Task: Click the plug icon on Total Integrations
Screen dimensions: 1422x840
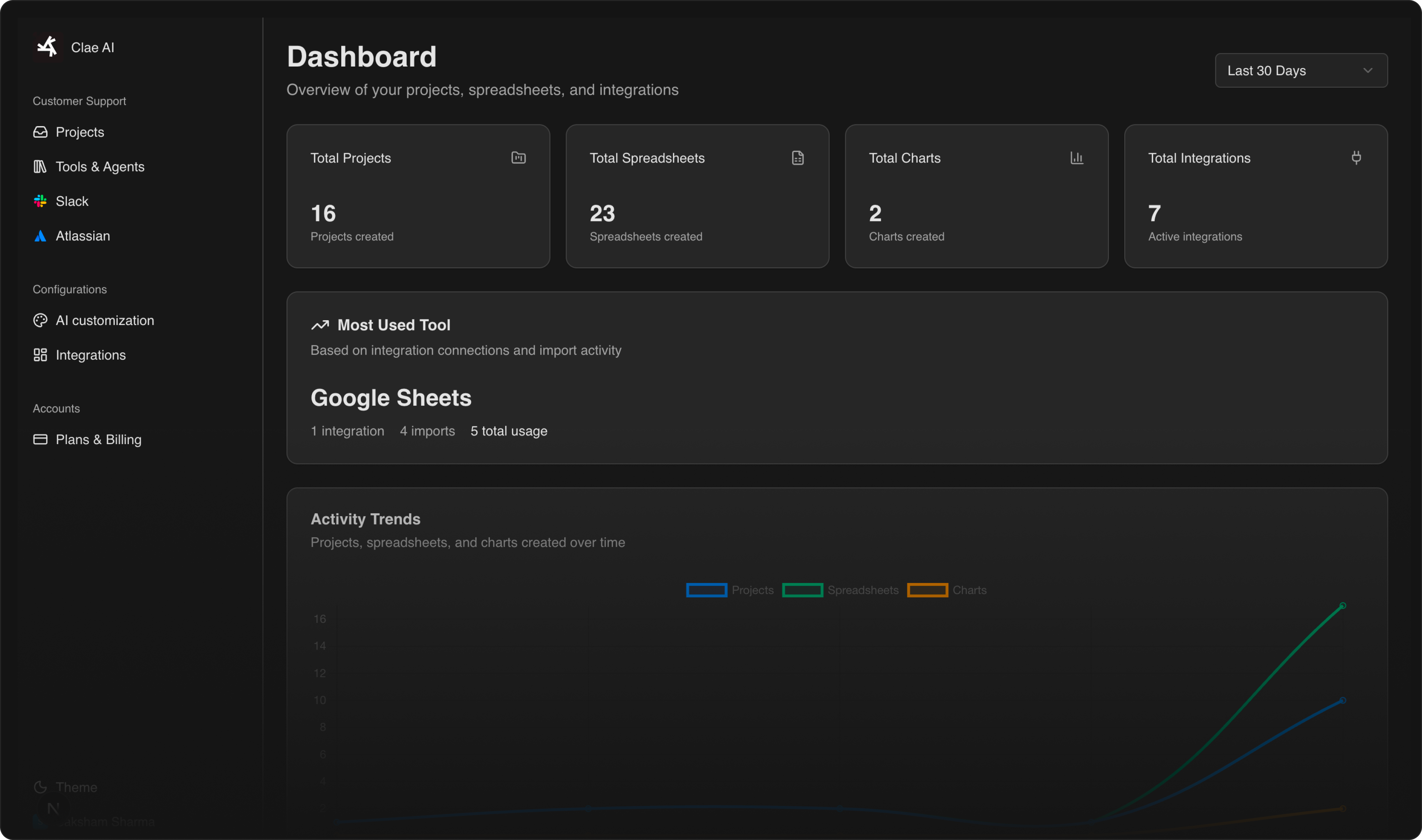Action: point(1356,157)
